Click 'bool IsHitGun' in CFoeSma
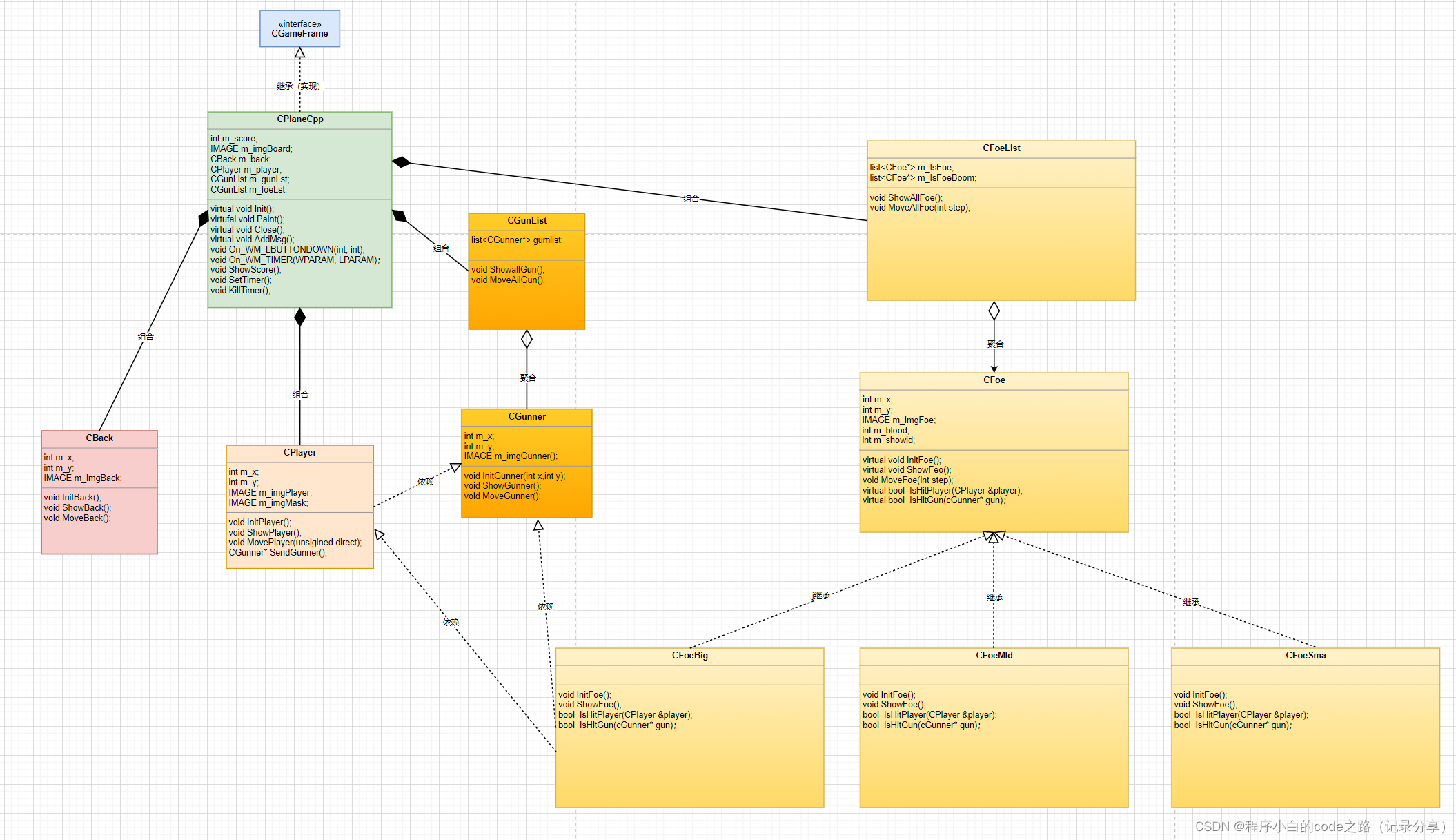This screenshot has height=840, width=1456. [1232, 725]
